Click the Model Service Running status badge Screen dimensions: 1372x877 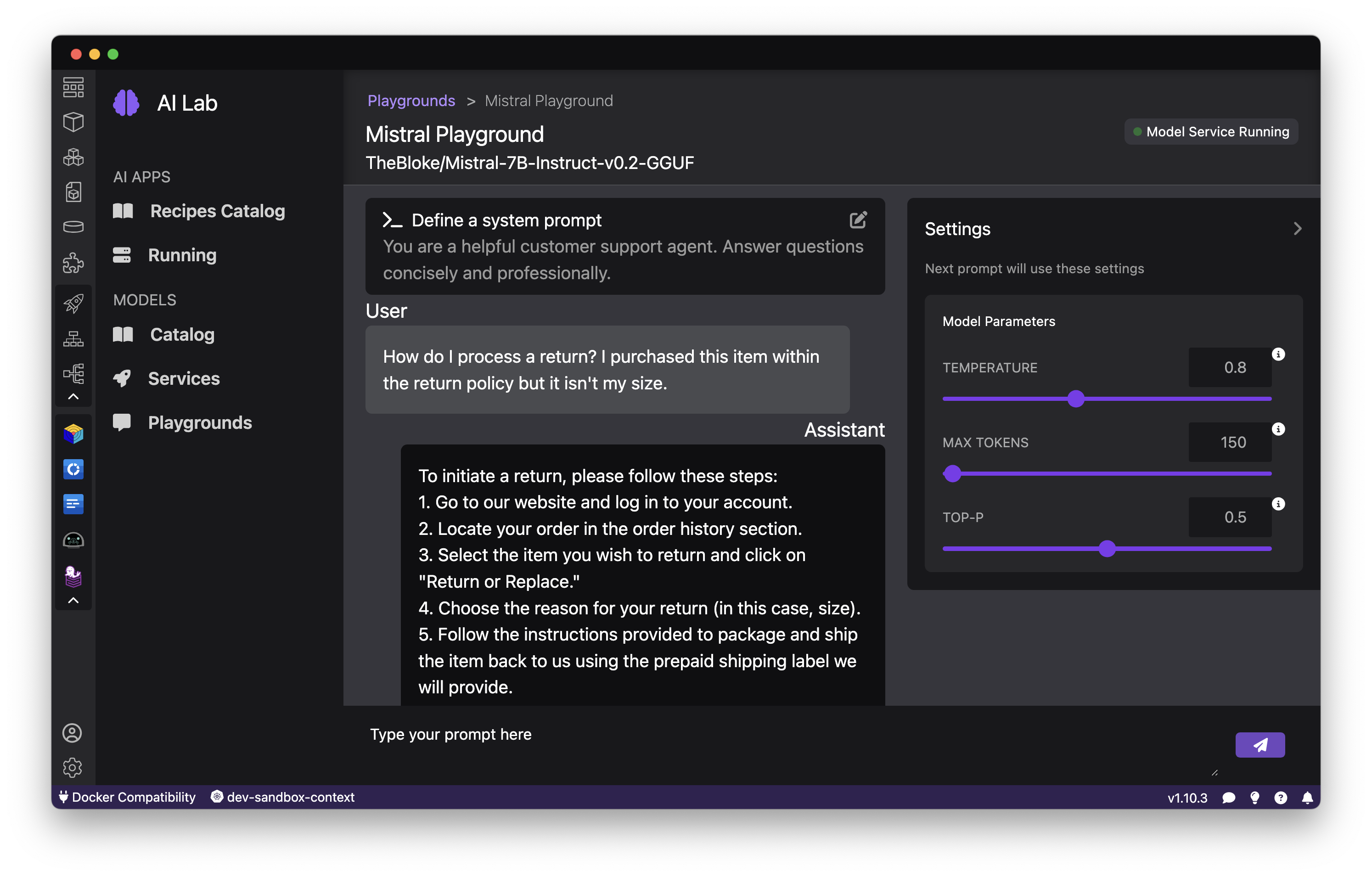click(x=1211, y=132)
